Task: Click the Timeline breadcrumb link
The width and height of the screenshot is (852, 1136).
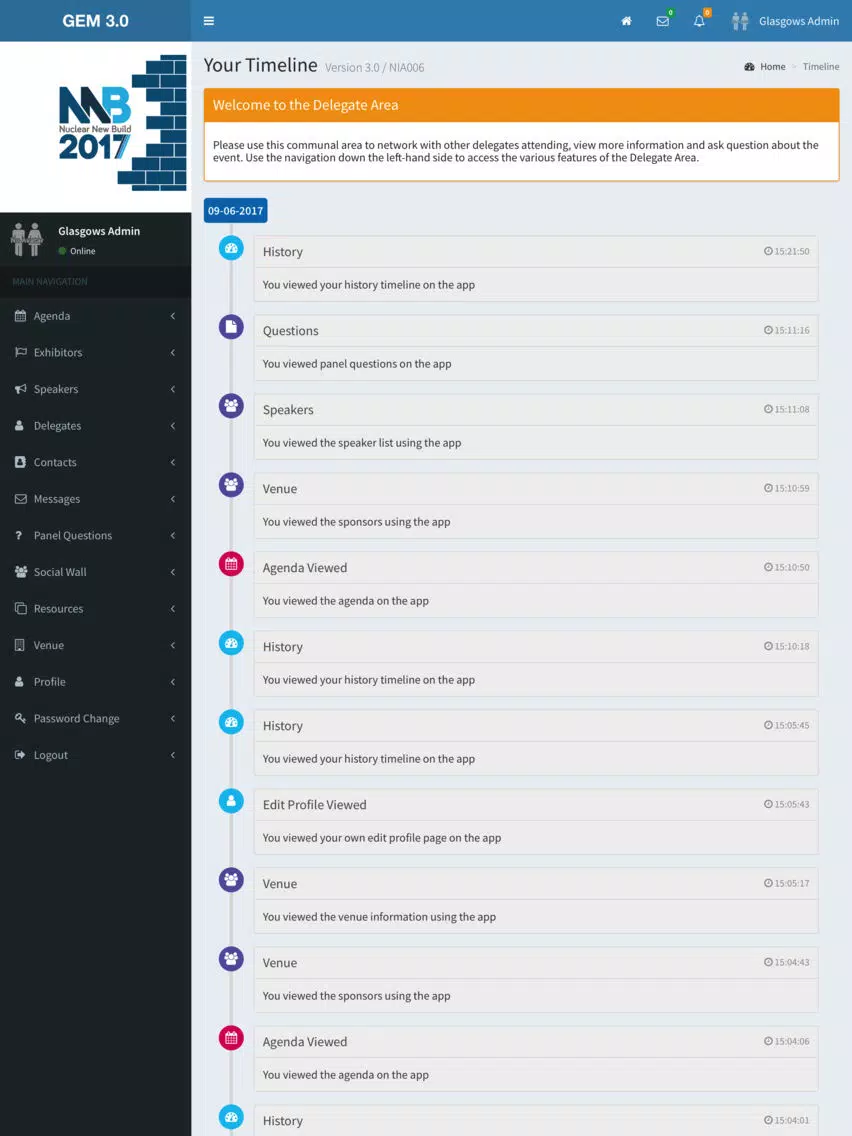Action: pos(821,67)
